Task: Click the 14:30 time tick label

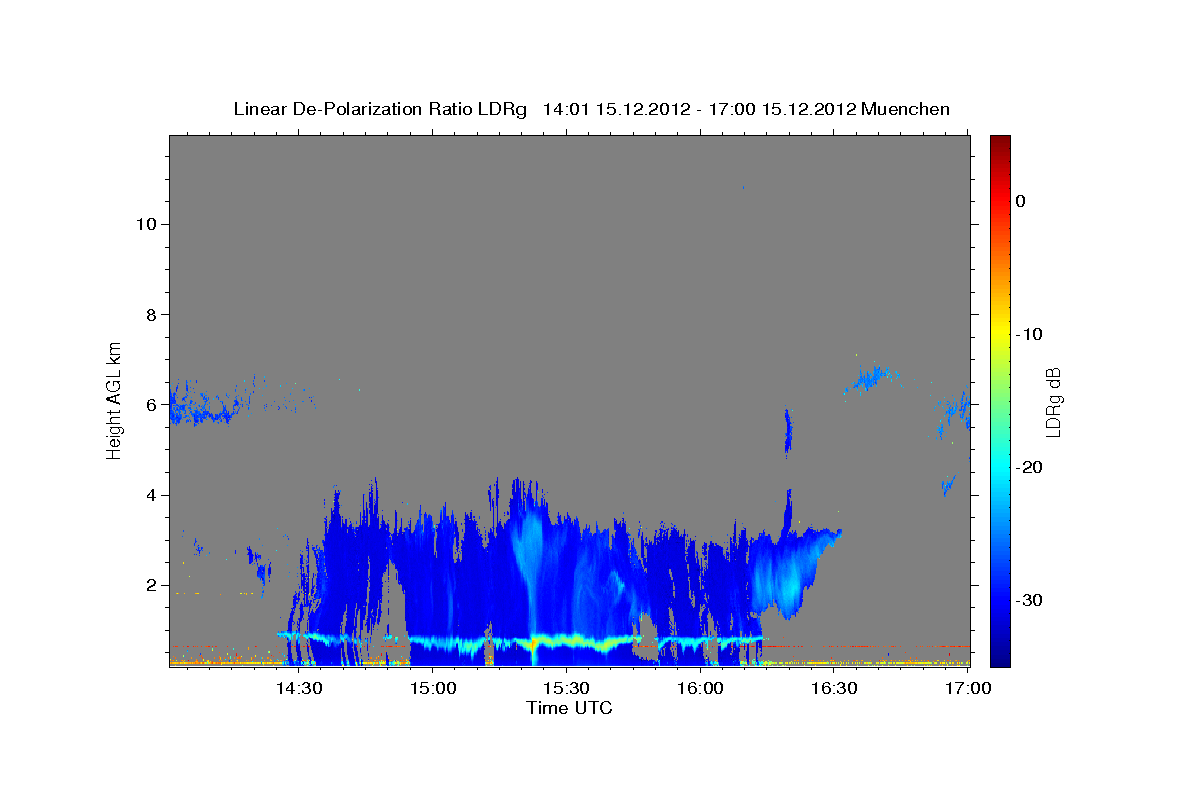Action: [x=298, y=689]
